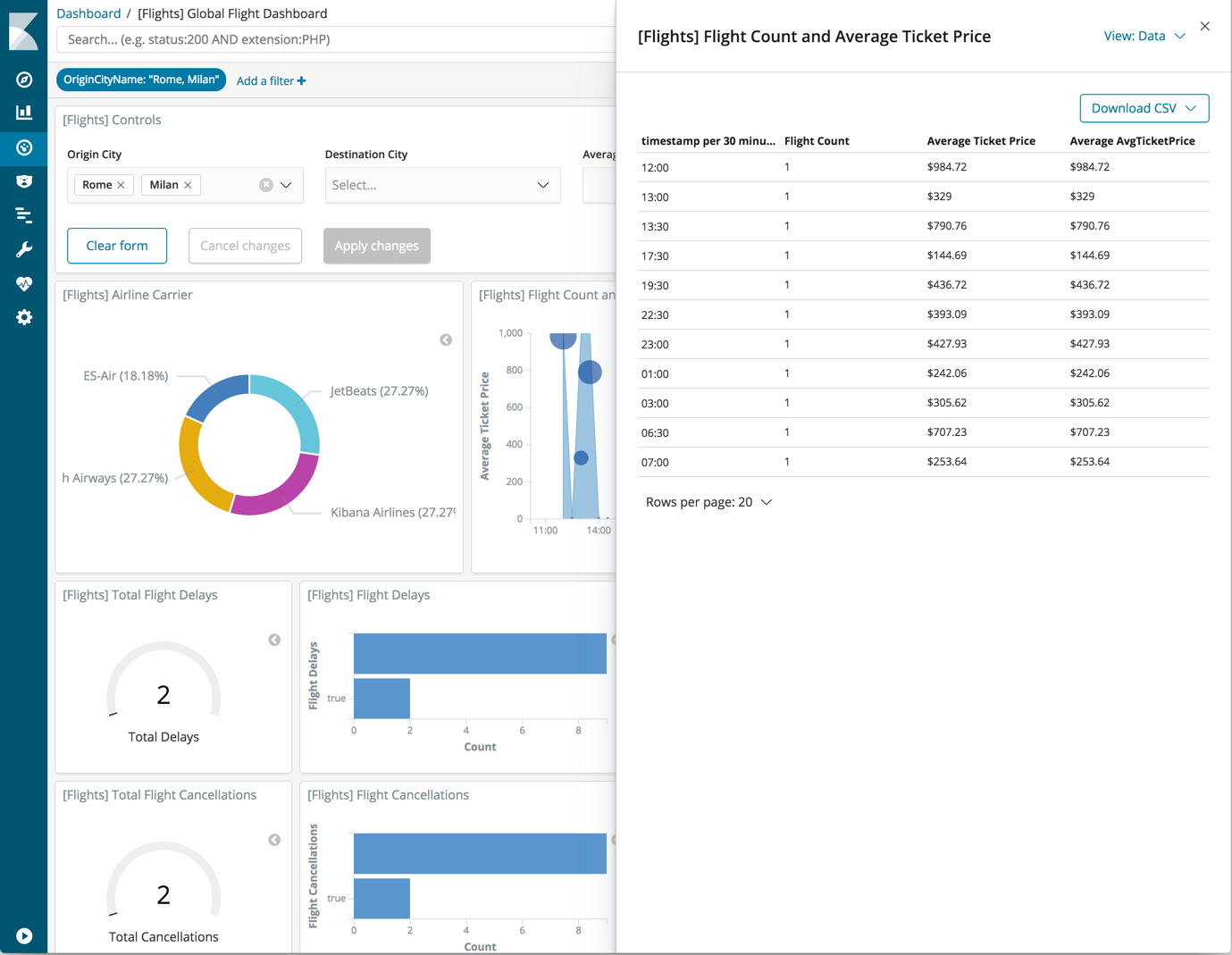
Task: Open the Rows per page: 20 dropdown
Action: pos(708,501)
